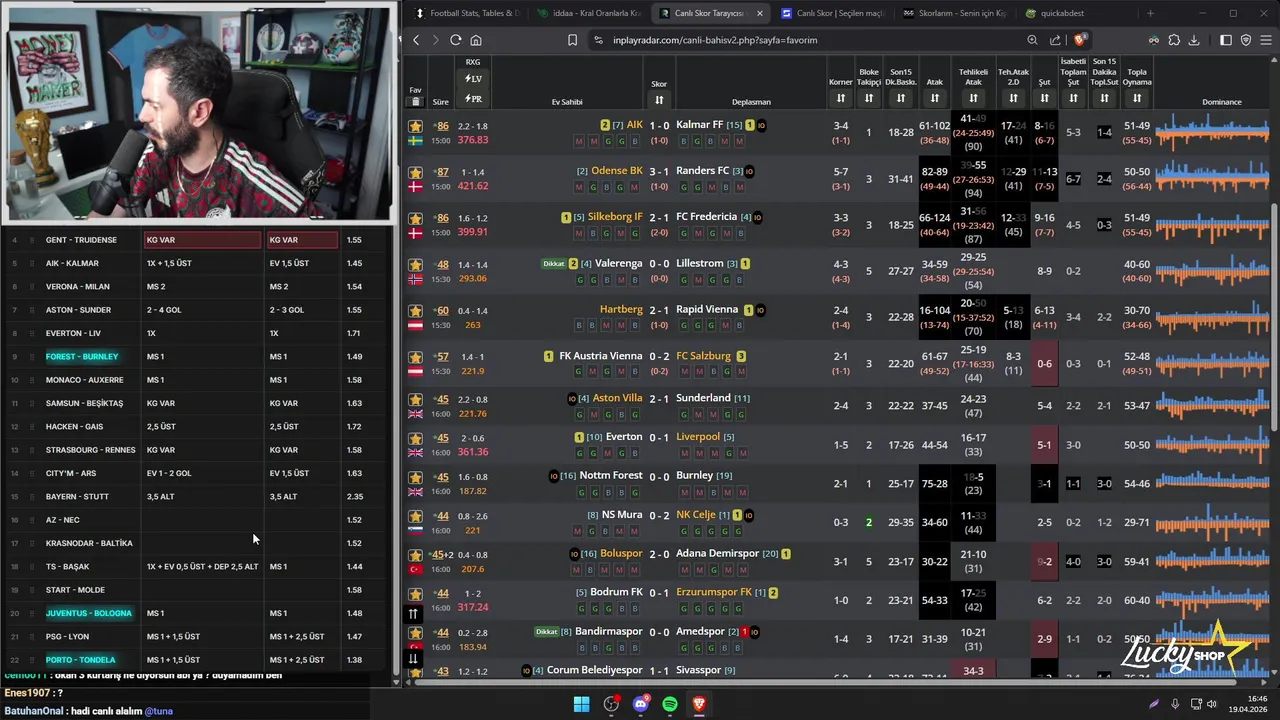Open the browser downloads icon

click(x=1193, y=40)
